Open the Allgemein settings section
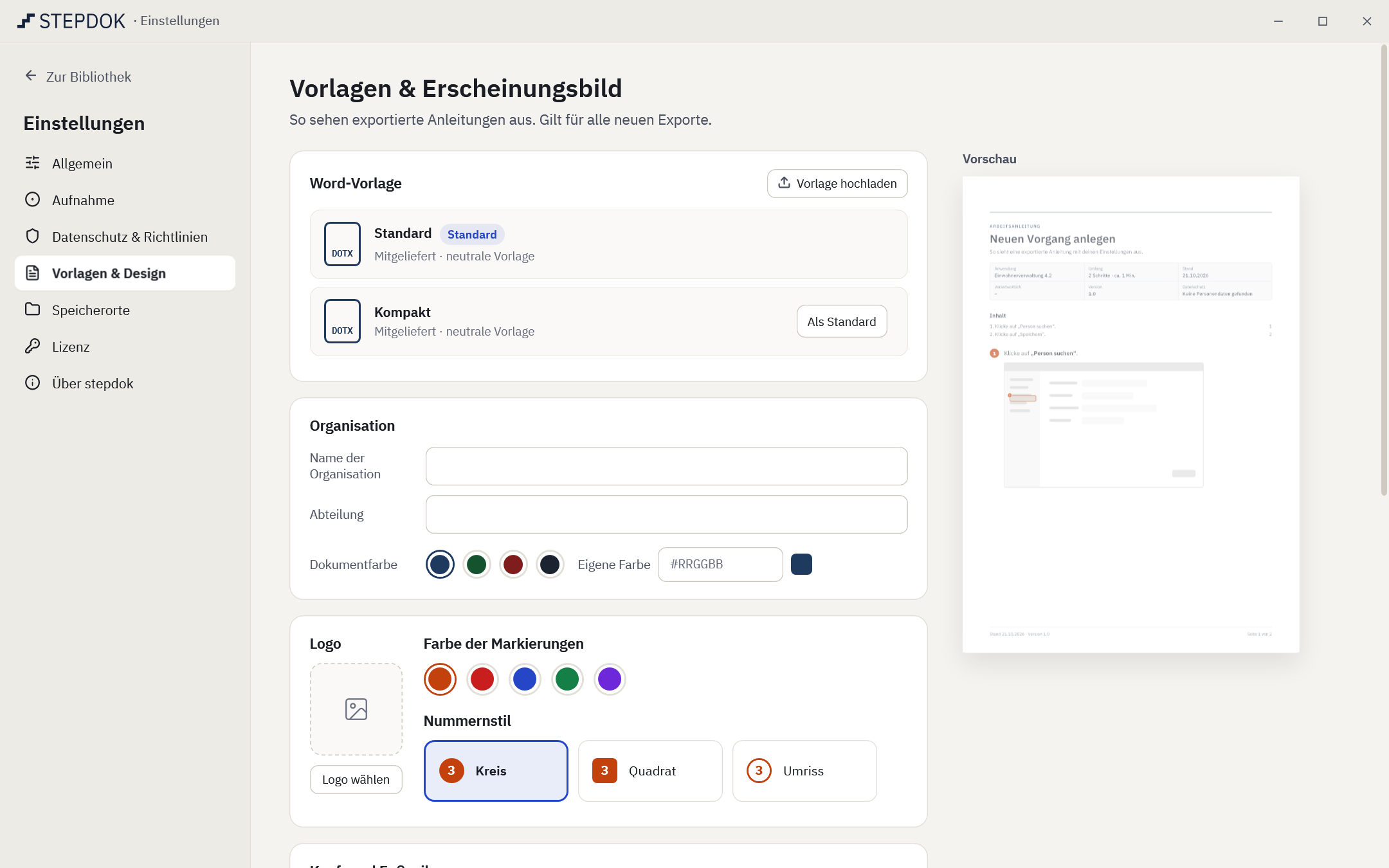The width and height of the screenshot is (1389, 868). tap(125, 163)
